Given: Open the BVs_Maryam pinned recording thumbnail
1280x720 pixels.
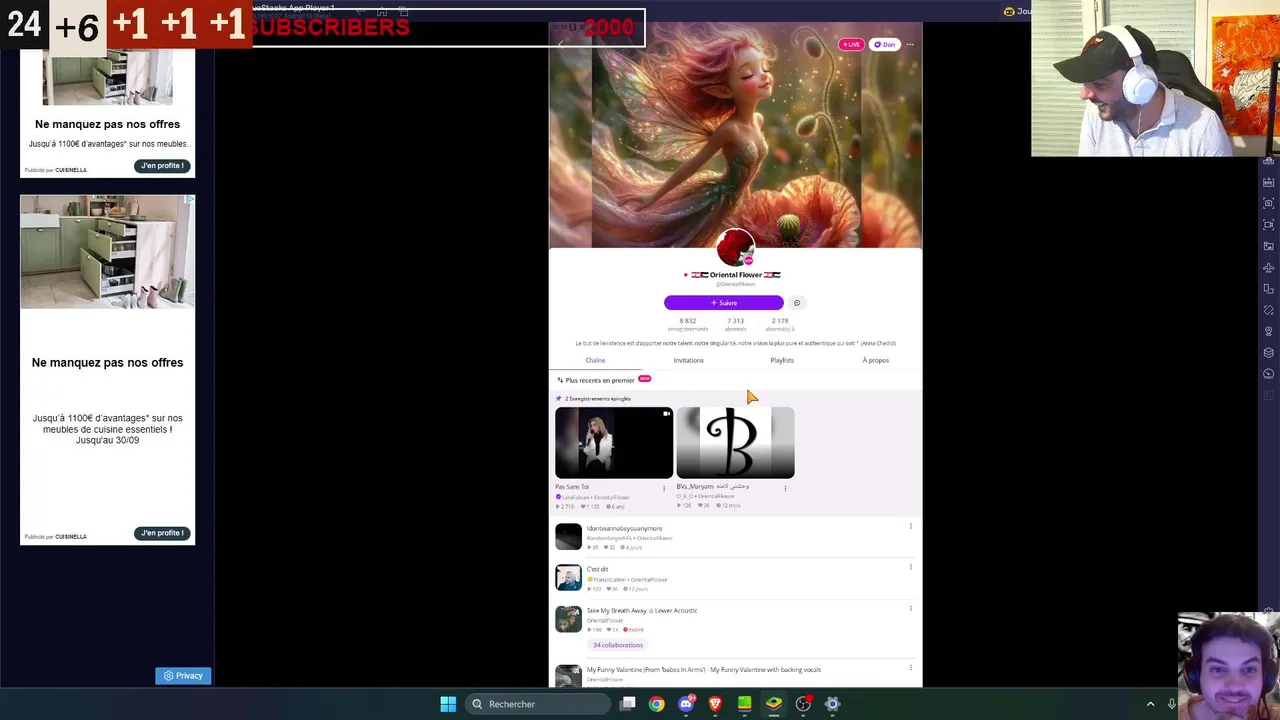Looking at the screenshot, I should coord(735,443).
